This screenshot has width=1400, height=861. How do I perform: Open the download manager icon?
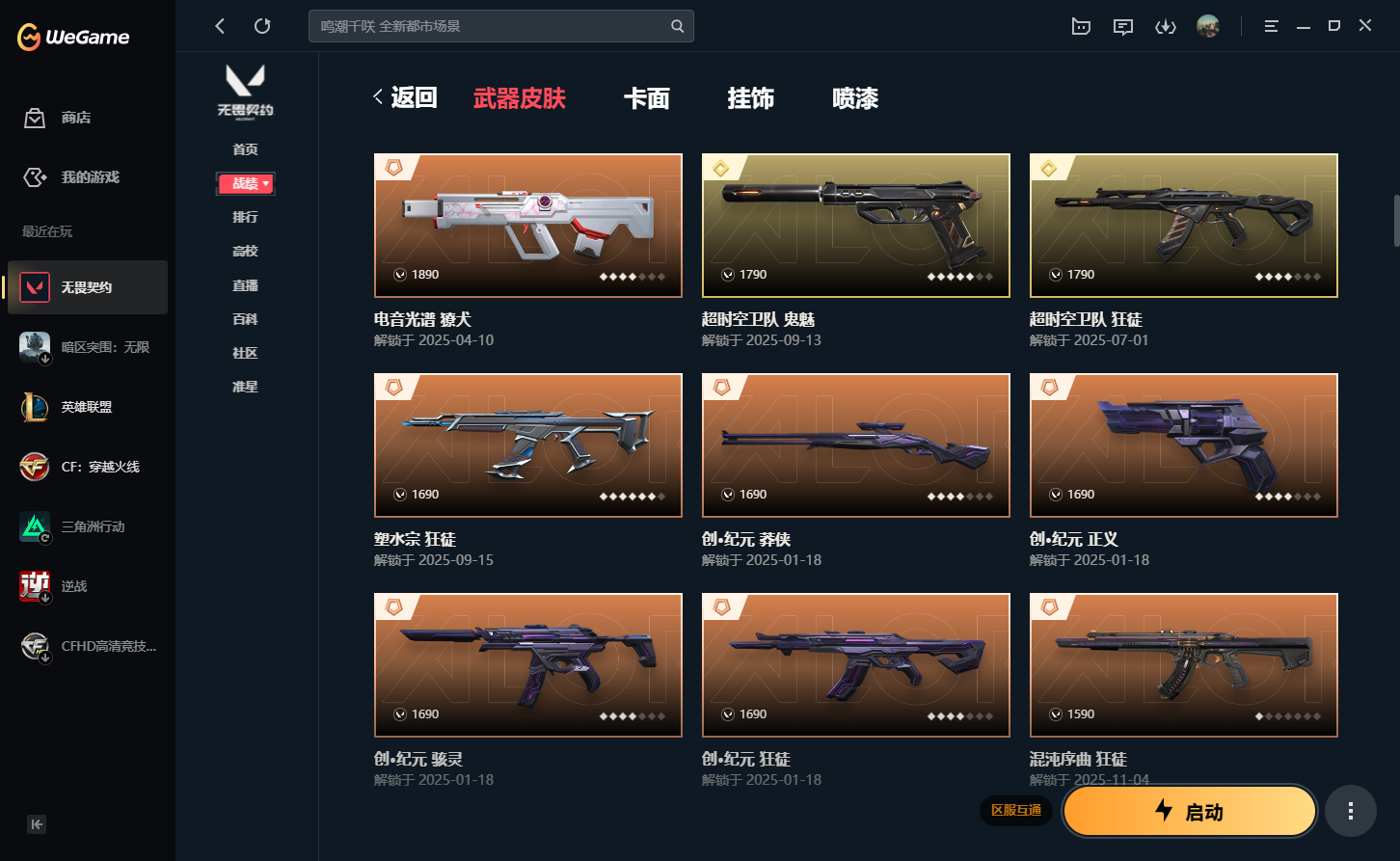pyautogui.click(x=1166, y=26)
